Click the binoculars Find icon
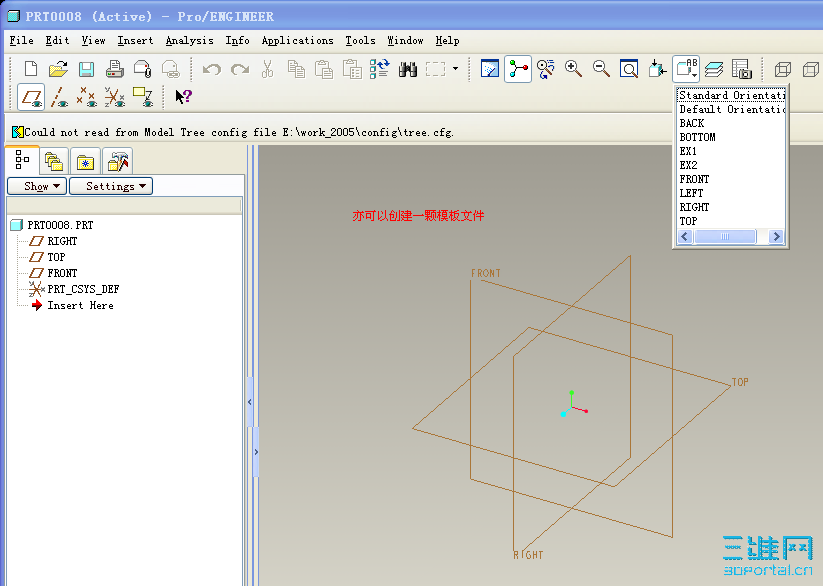This screenshot has height=586, width=823. coord(407,69)
